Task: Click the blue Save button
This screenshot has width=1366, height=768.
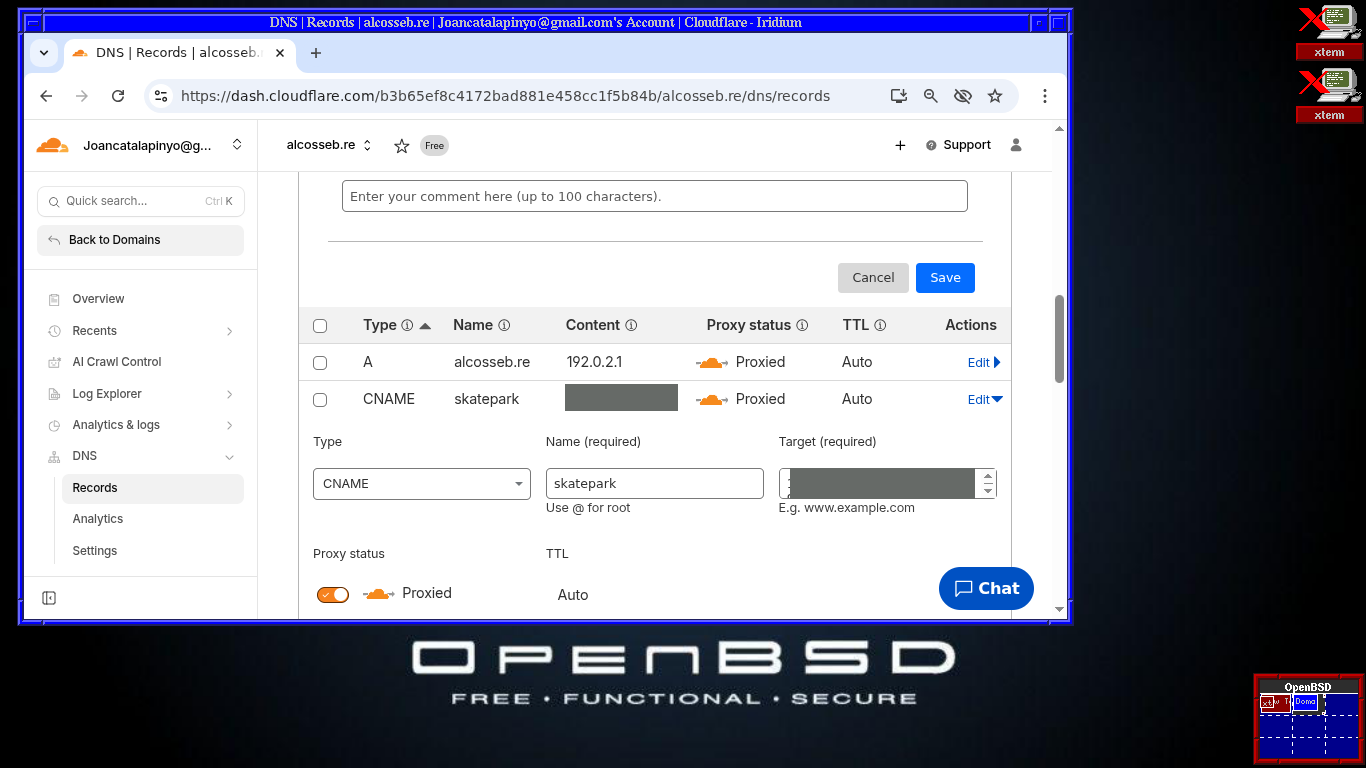Action: click(944, 278)
